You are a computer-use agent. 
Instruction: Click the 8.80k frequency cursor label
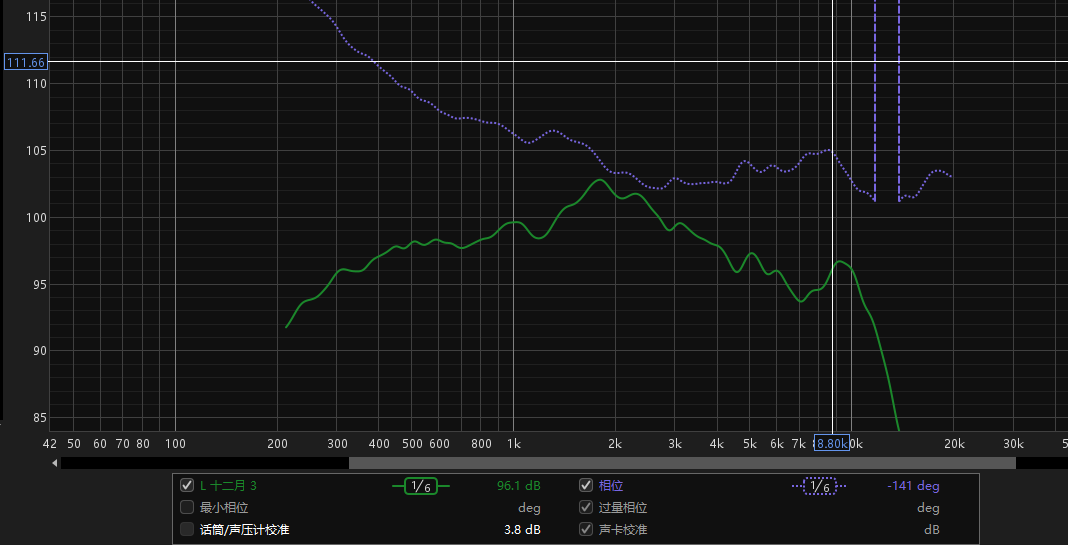pos(831,443)
